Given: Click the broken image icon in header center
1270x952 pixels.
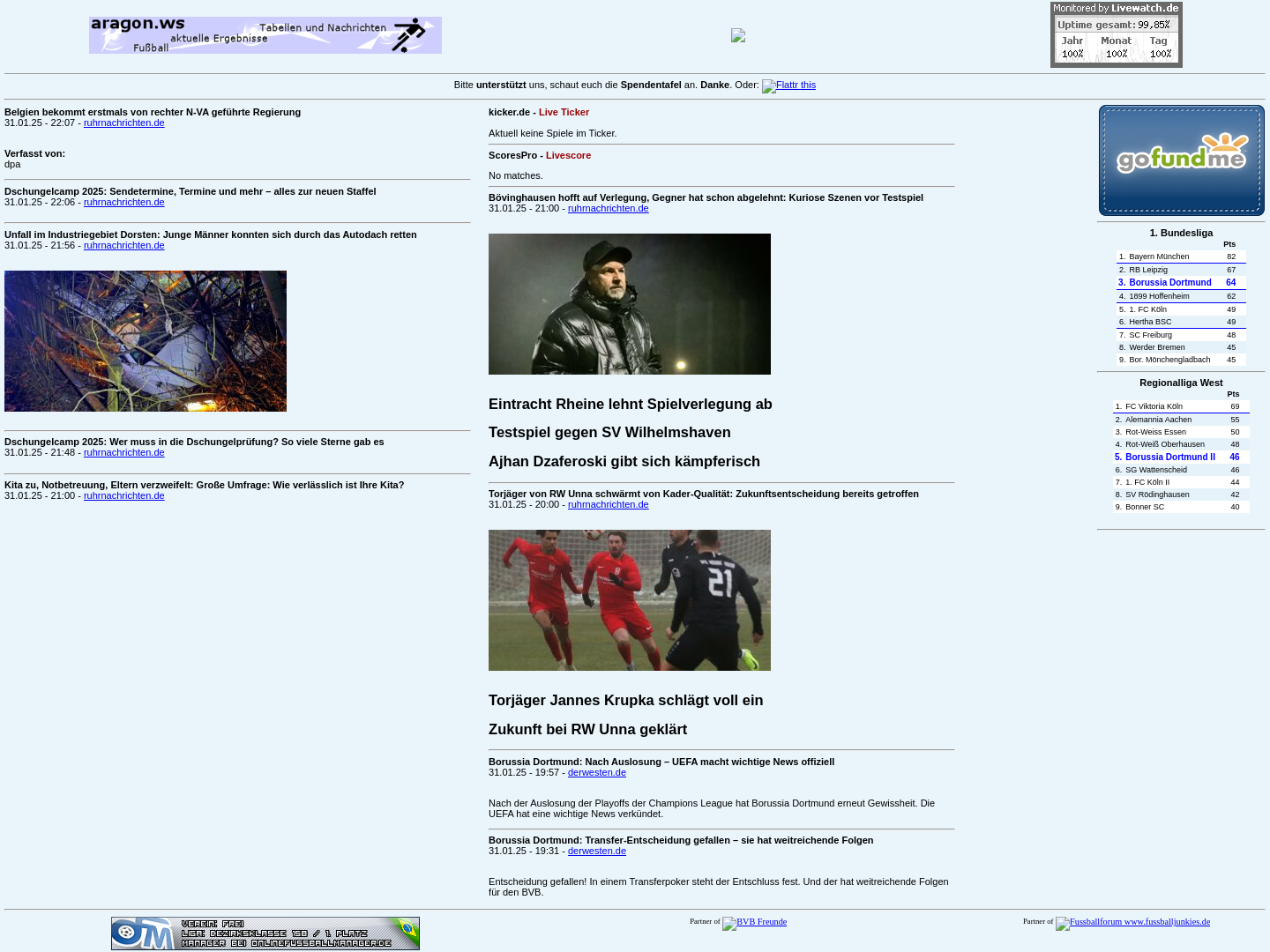Looking at the screenshot, I should coord(738,35).
